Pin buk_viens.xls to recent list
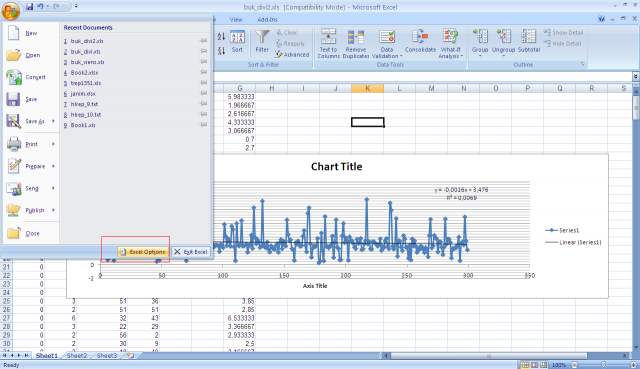The height and width of the screenshot is (369, 640). pyautogui.click(x=203, y=62)
